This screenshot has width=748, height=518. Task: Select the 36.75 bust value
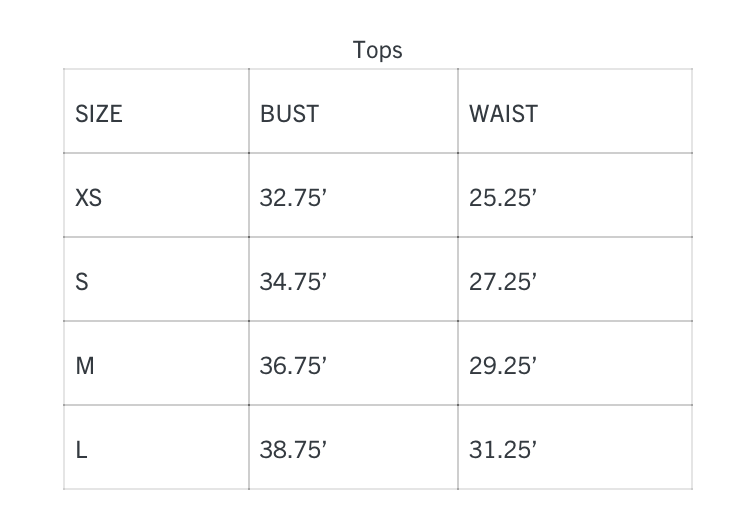click(x=293, y=366)
